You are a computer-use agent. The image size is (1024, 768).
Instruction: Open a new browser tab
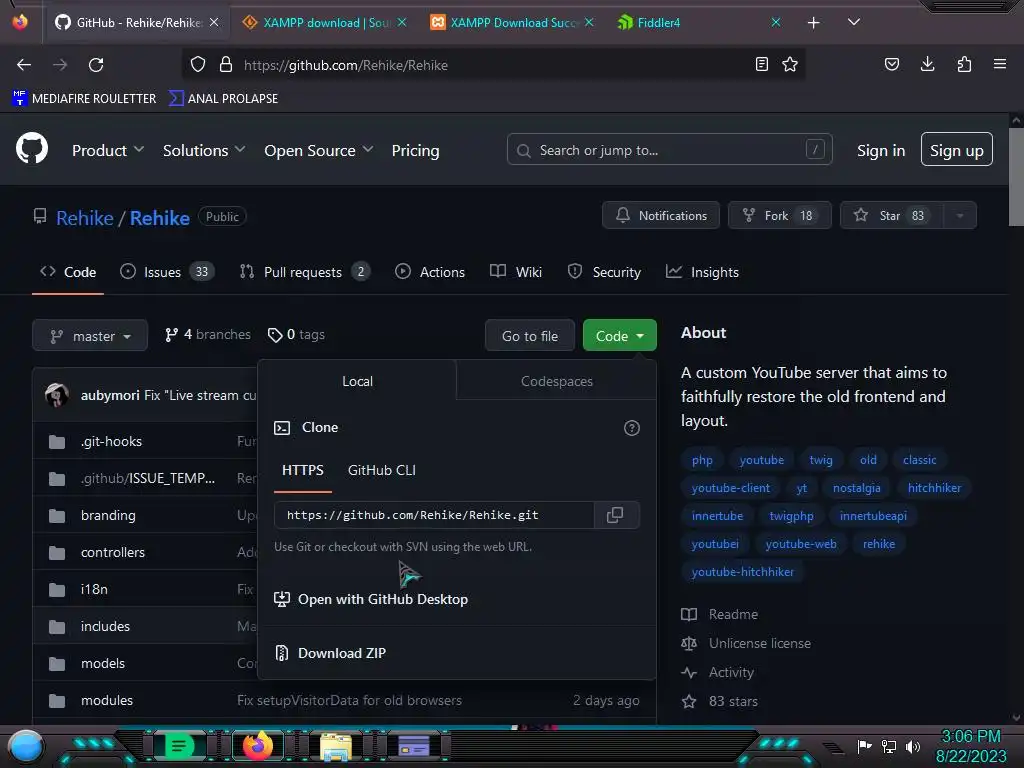813,23
